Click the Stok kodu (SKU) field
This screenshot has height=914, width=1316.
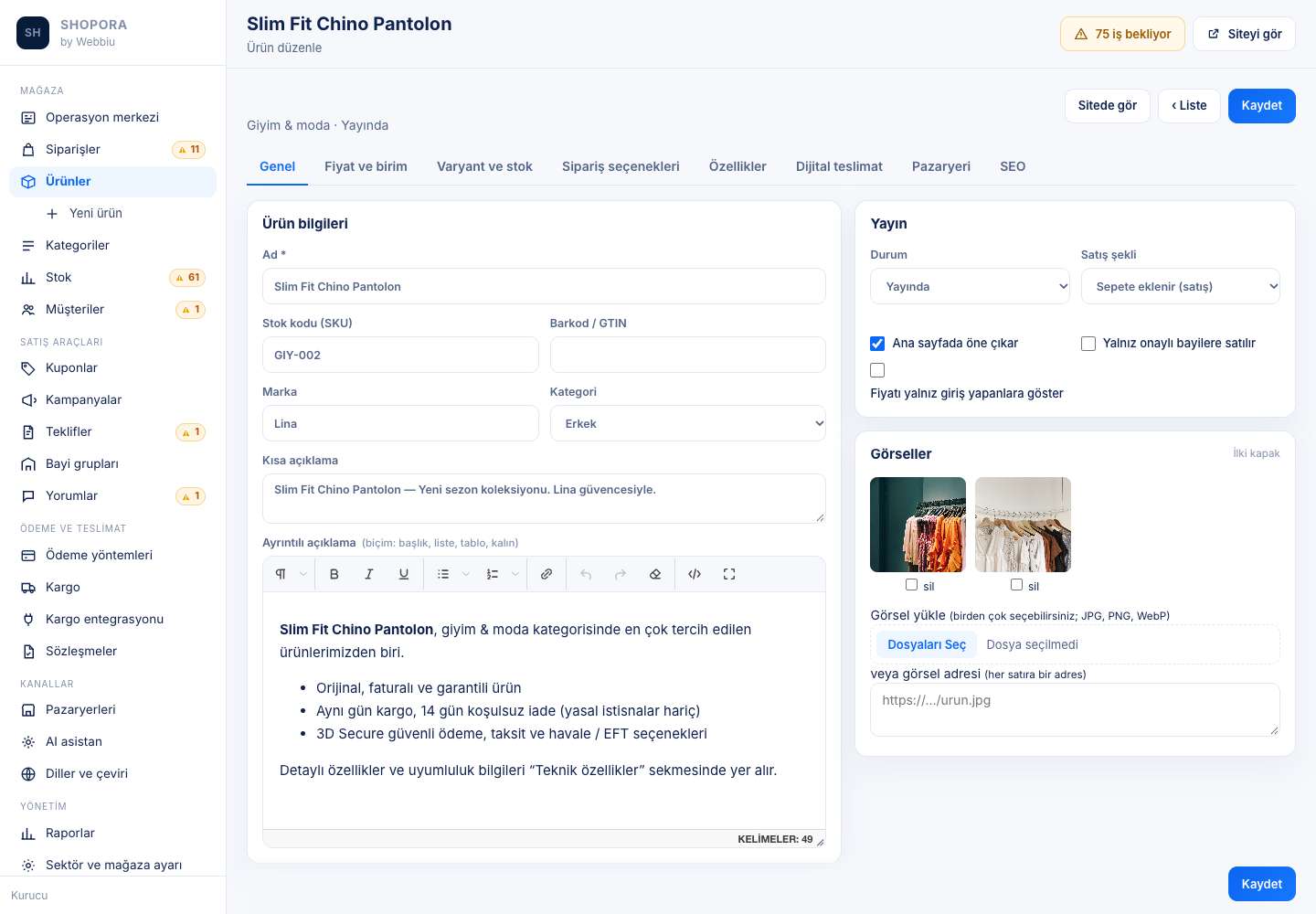[x=400, y=355]
